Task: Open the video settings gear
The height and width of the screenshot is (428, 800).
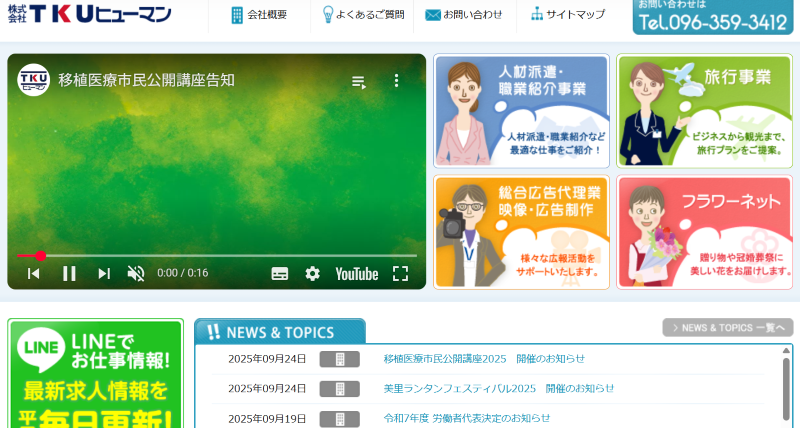Action: pos(312,274)
